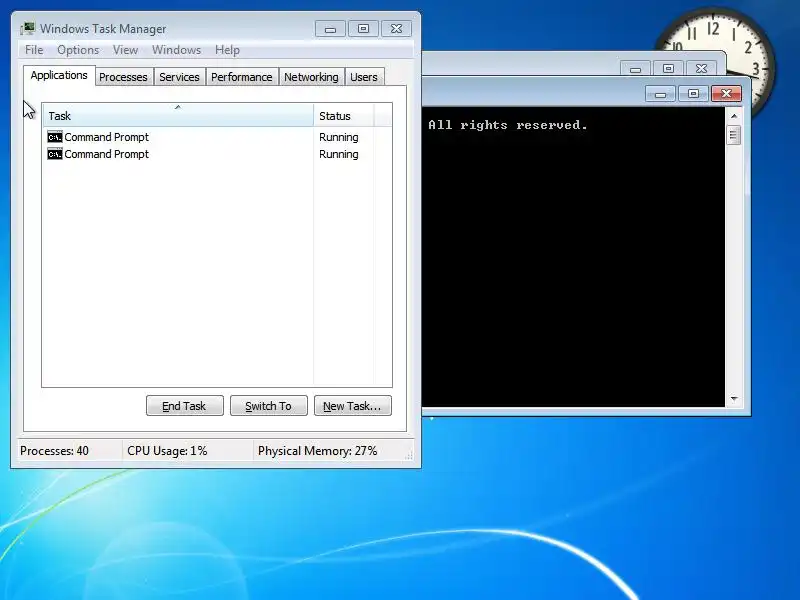Click the Processes: 40 status bar entry
This screenshot has width=800, height=600.
tap(55, 451)
